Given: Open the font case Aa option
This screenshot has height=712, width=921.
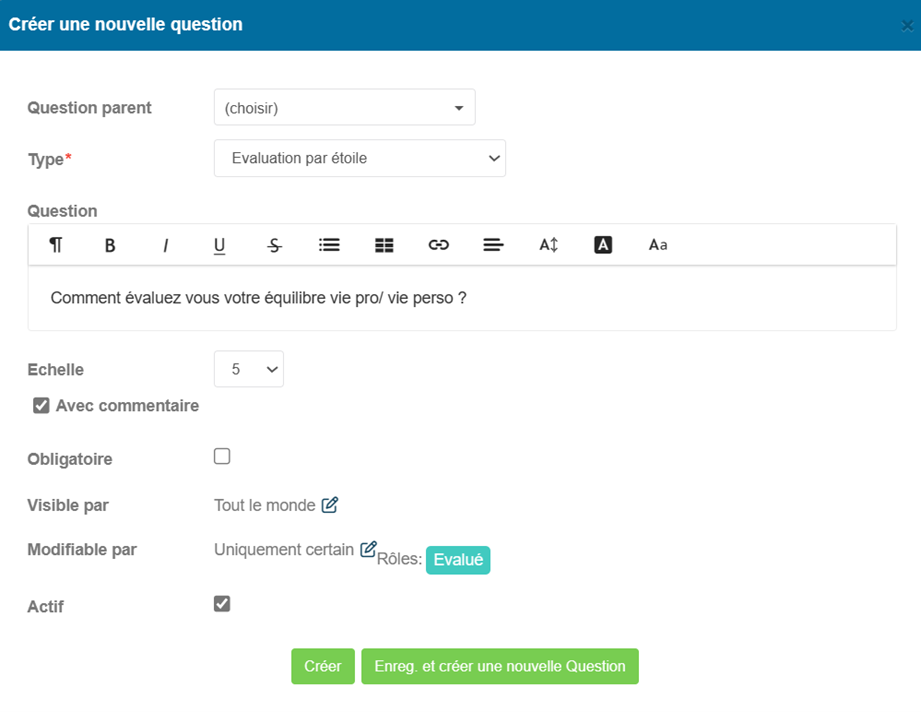Looking at the screenshot, I should (x=658, y=245).
